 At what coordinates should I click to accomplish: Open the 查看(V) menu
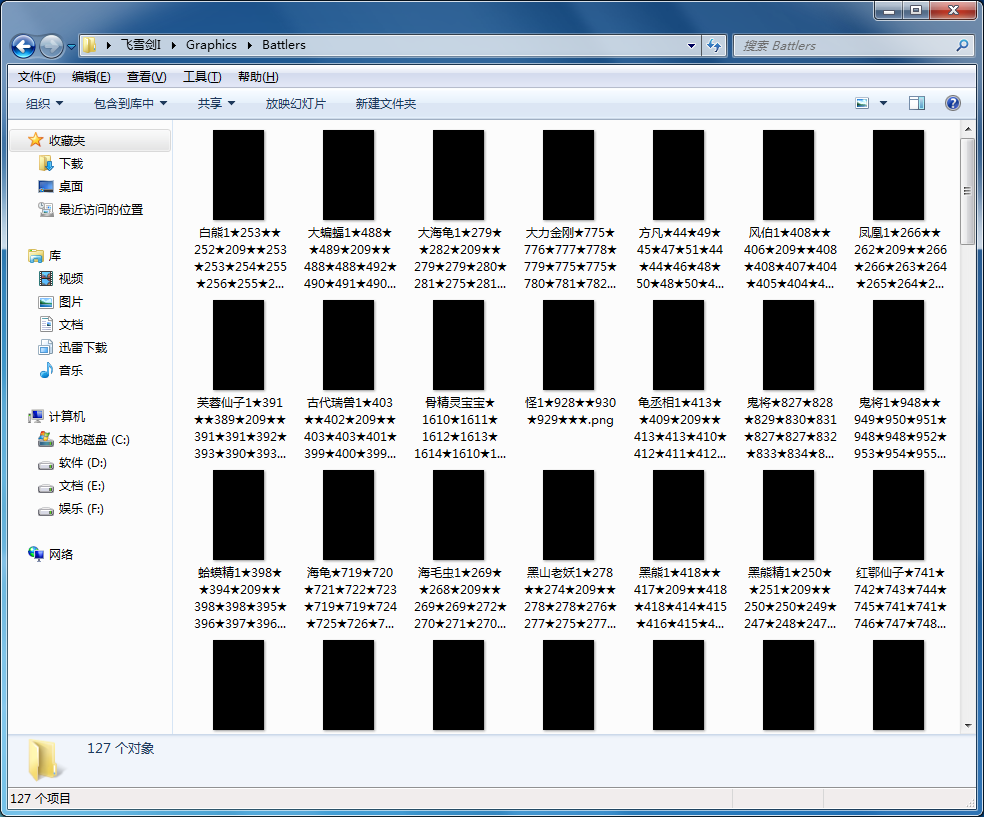point(146,77)
